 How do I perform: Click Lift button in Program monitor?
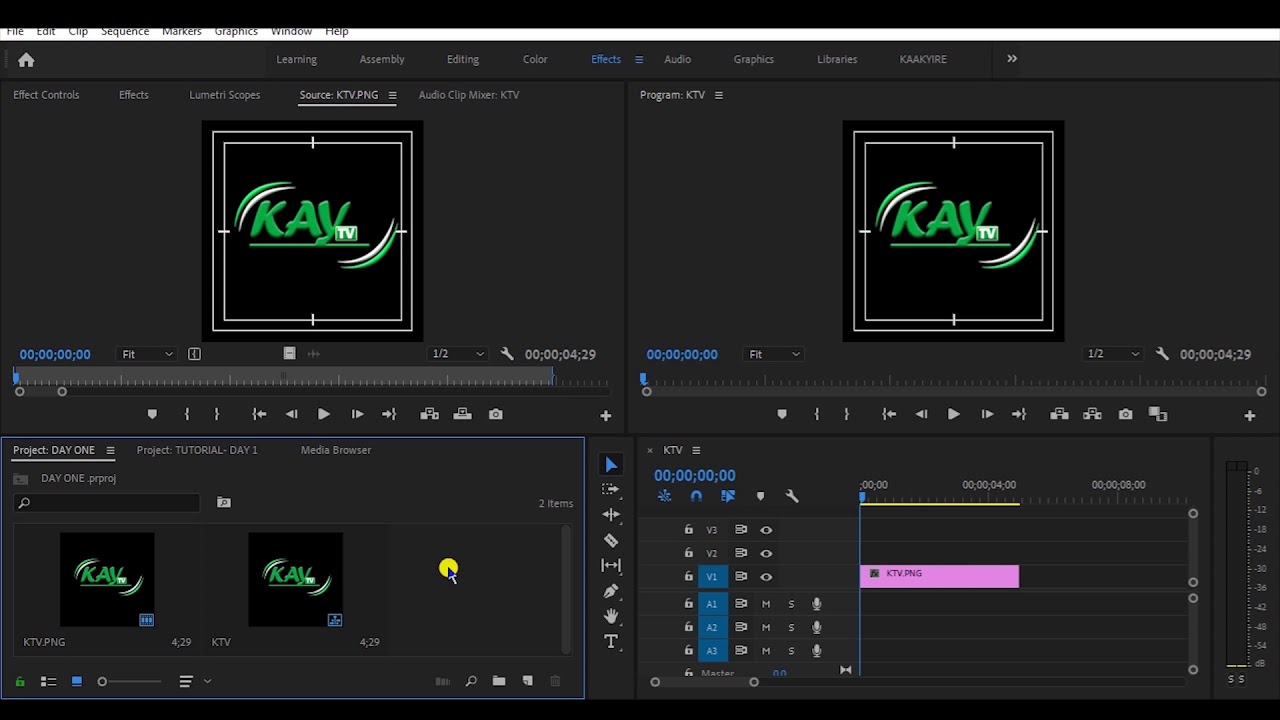[1059, 414]
